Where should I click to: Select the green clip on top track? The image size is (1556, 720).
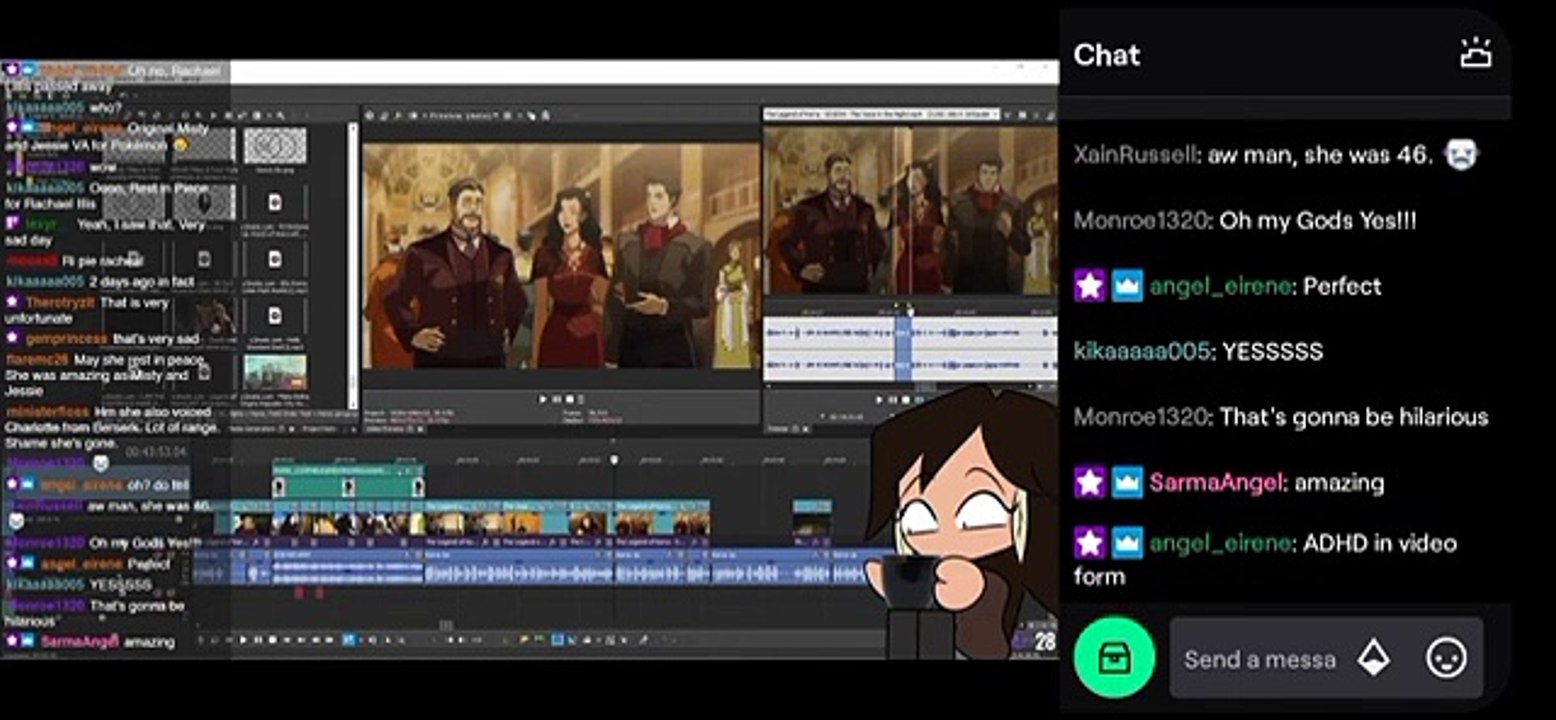tap(348, 481)
